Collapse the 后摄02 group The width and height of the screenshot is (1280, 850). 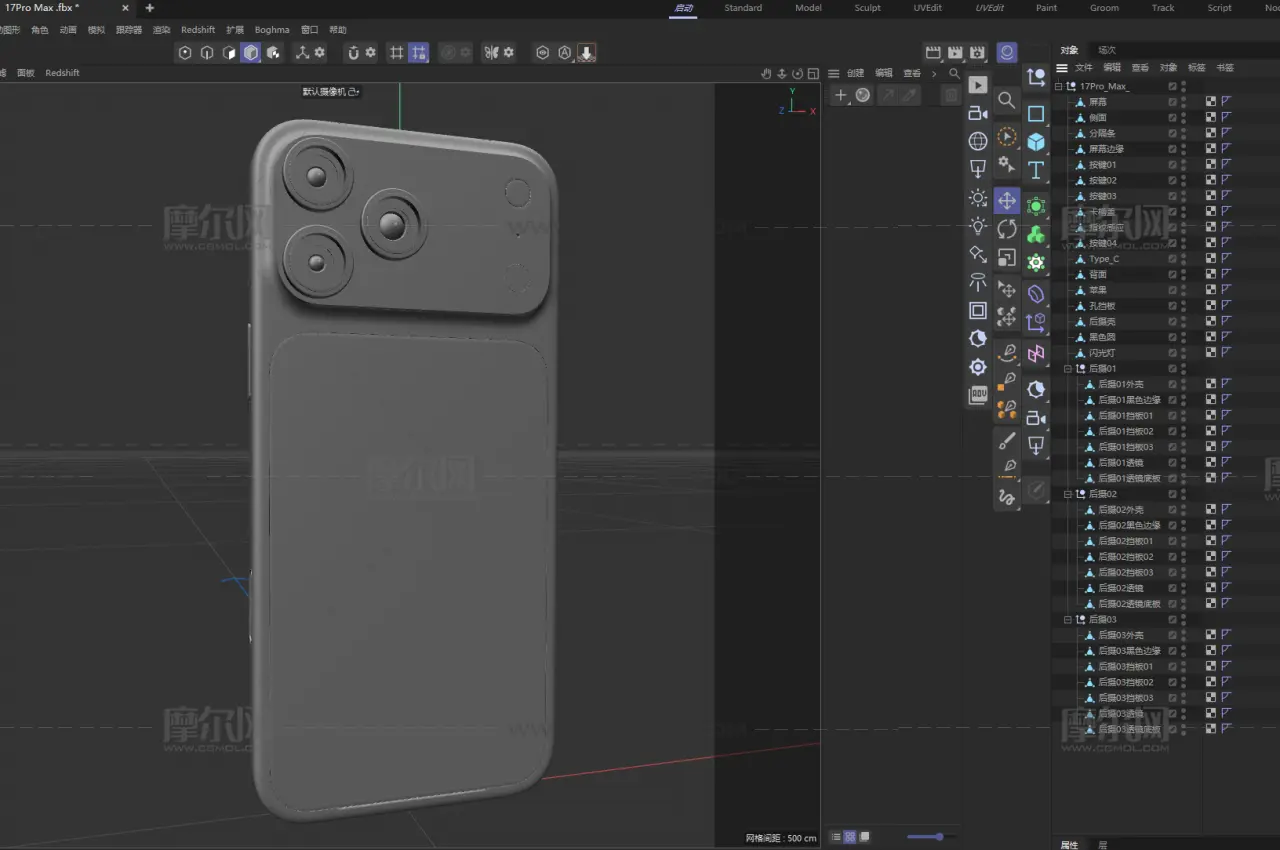[1068, 494]
